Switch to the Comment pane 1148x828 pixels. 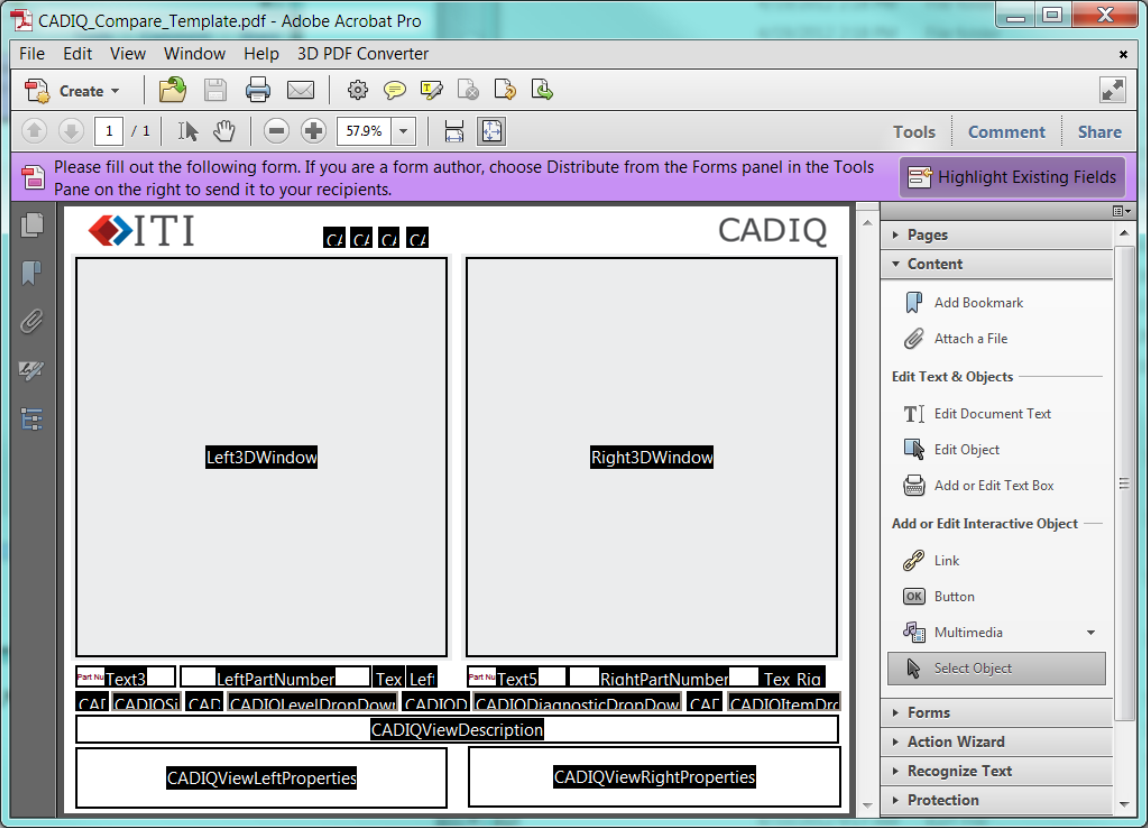(x=1005, y=131)
